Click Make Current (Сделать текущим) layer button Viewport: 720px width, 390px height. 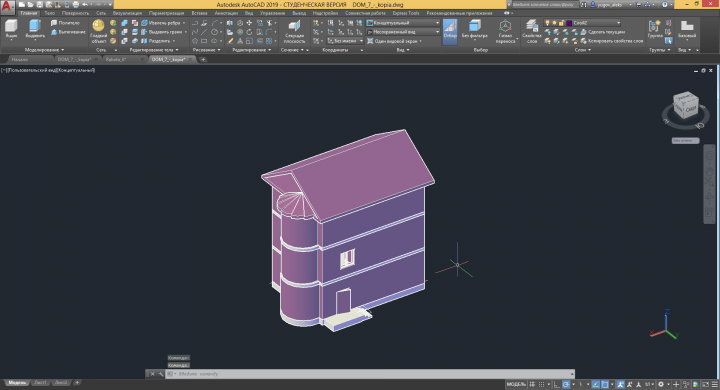602,32
